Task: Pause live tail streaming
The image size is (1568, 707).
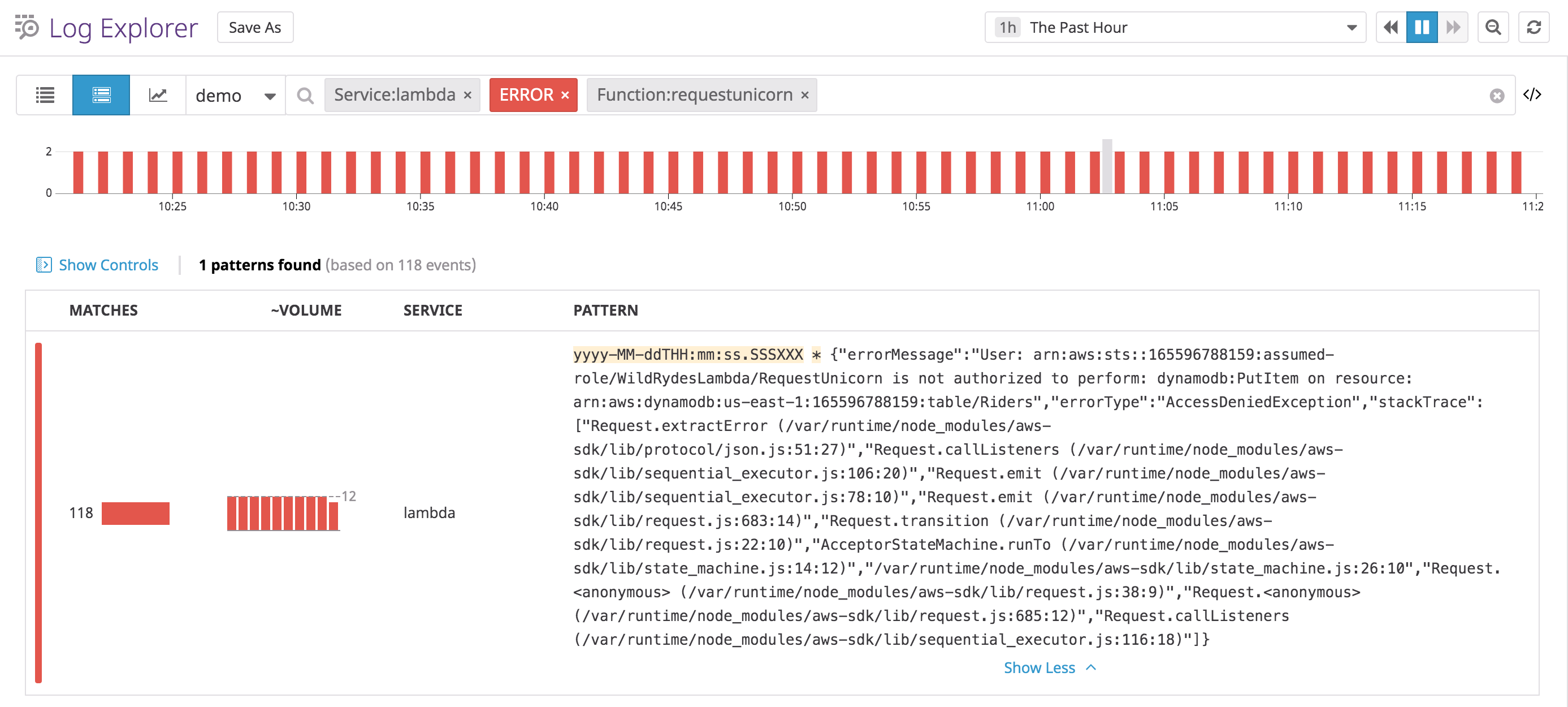Action: point(1423,27)
